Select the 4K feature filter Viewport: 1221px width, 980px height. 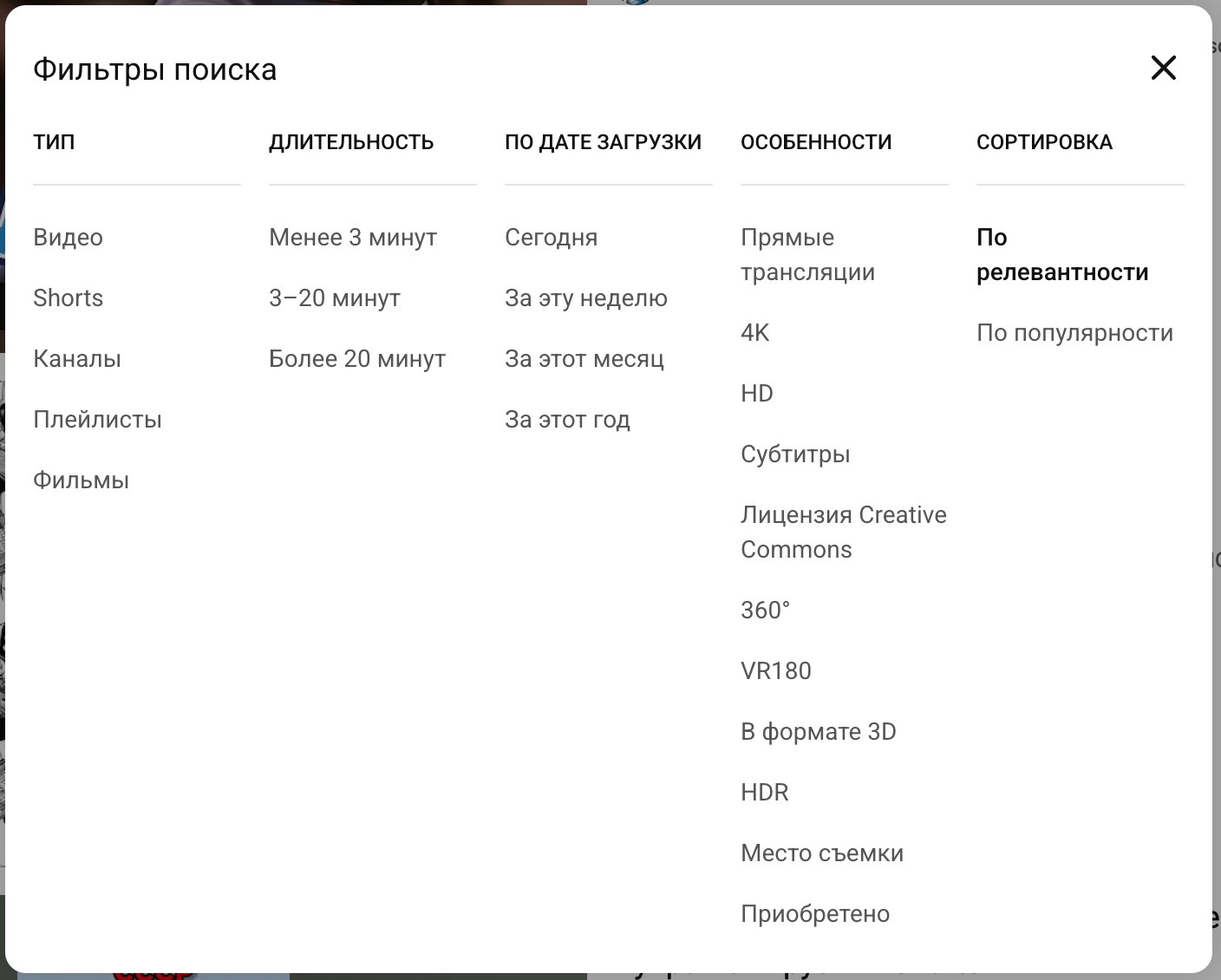(754, 333)
